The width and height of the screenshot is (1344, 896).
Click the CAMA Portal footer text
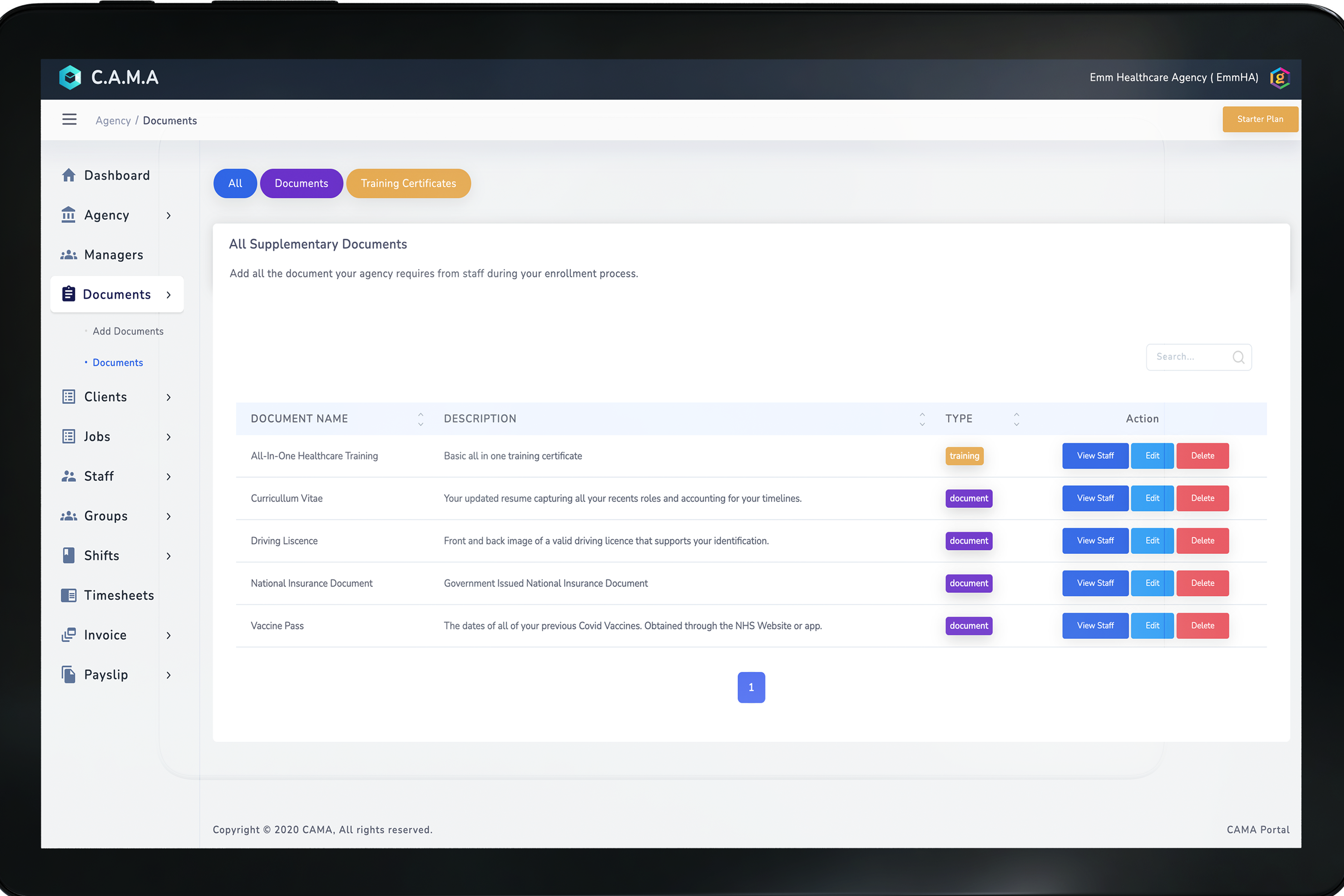click(1258, 830)
